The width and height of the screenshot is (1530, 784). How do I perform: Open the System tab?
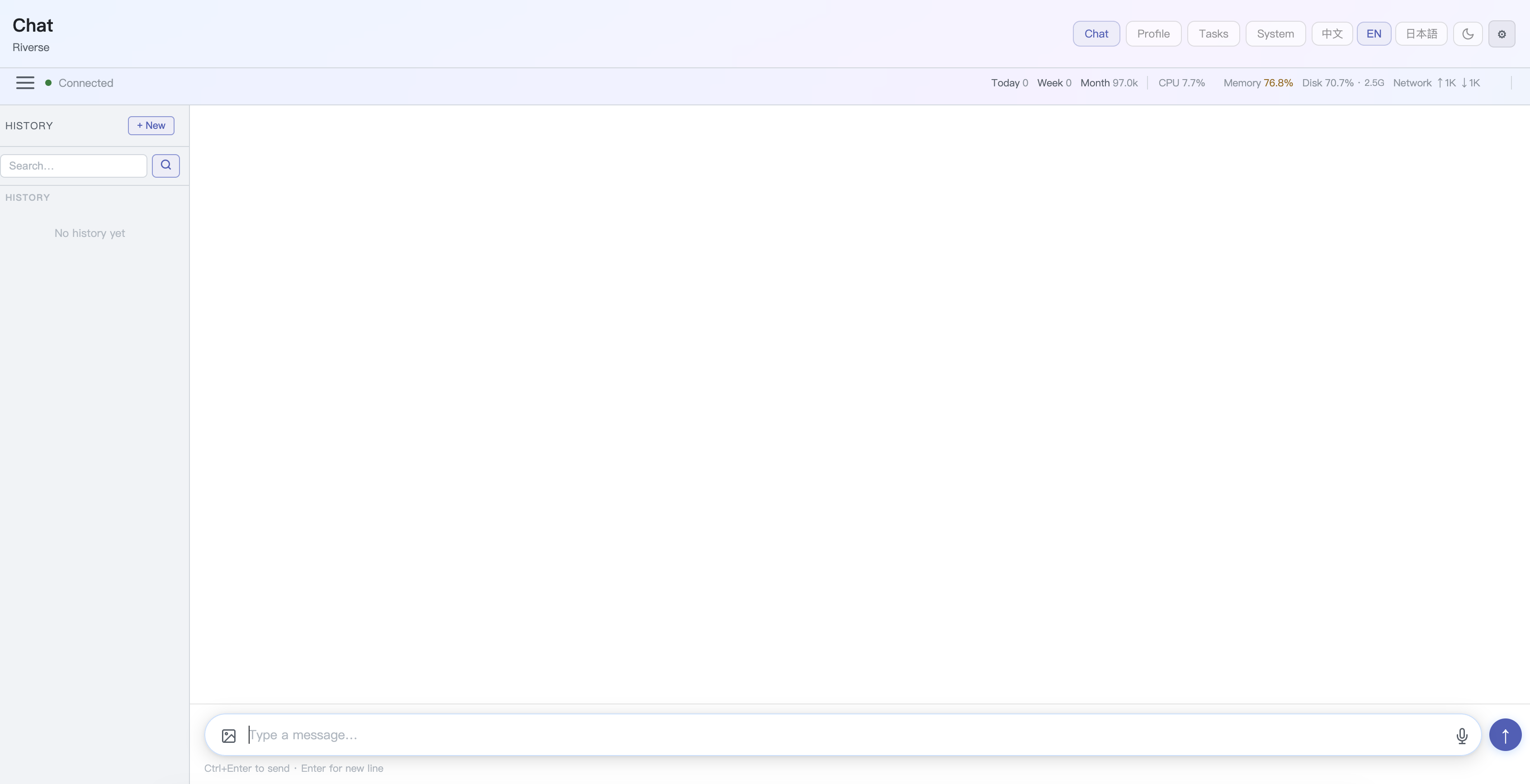pyautogui.click(x=1275, y=34)
